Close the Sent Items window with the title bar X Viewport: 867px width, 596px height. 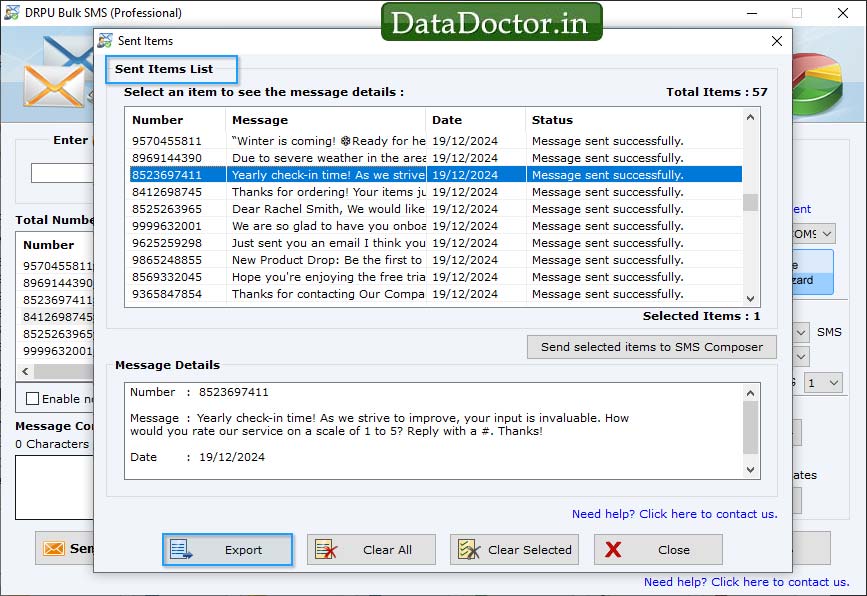click(x=777, y=41)
